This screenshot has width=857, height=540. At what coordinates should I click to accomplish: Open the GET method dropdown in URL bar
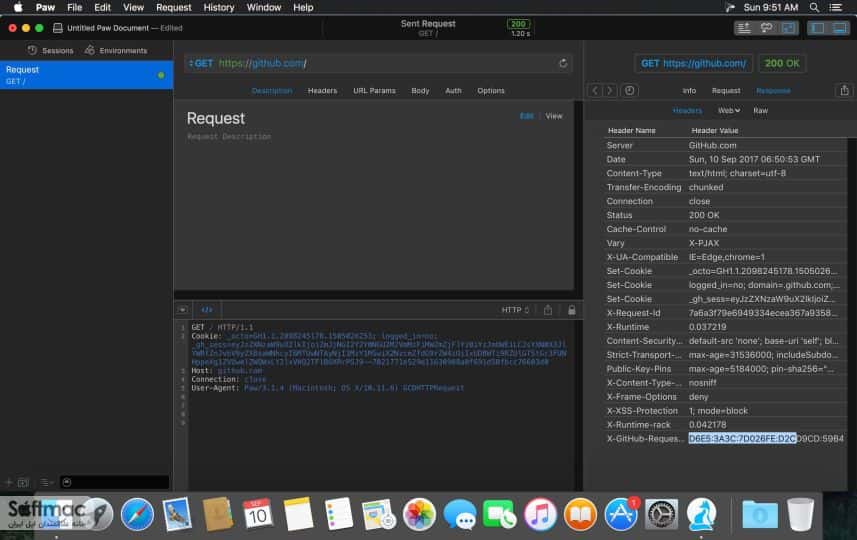tap(201, 63)
